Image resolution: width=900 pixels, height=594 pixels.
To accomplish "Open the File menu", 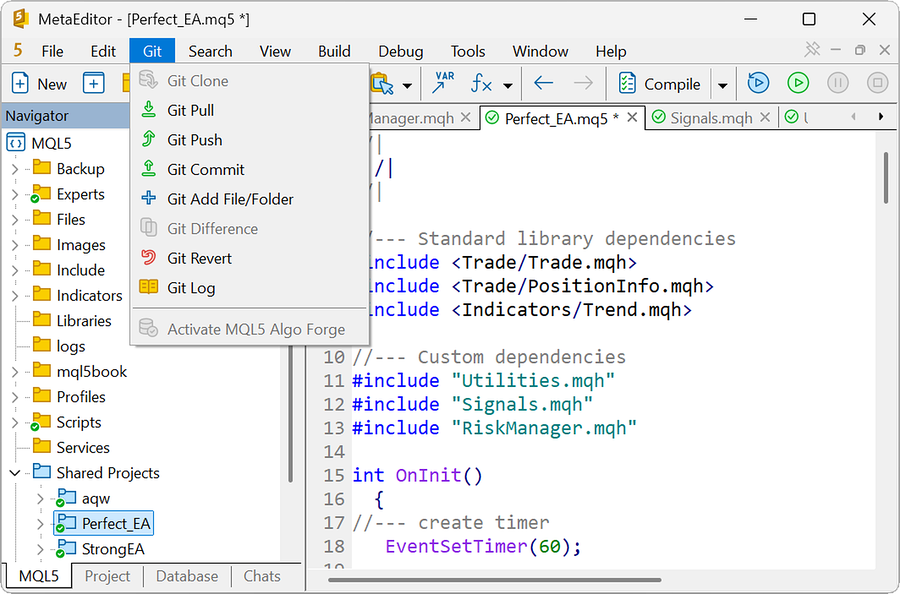I will coord(52,51).
